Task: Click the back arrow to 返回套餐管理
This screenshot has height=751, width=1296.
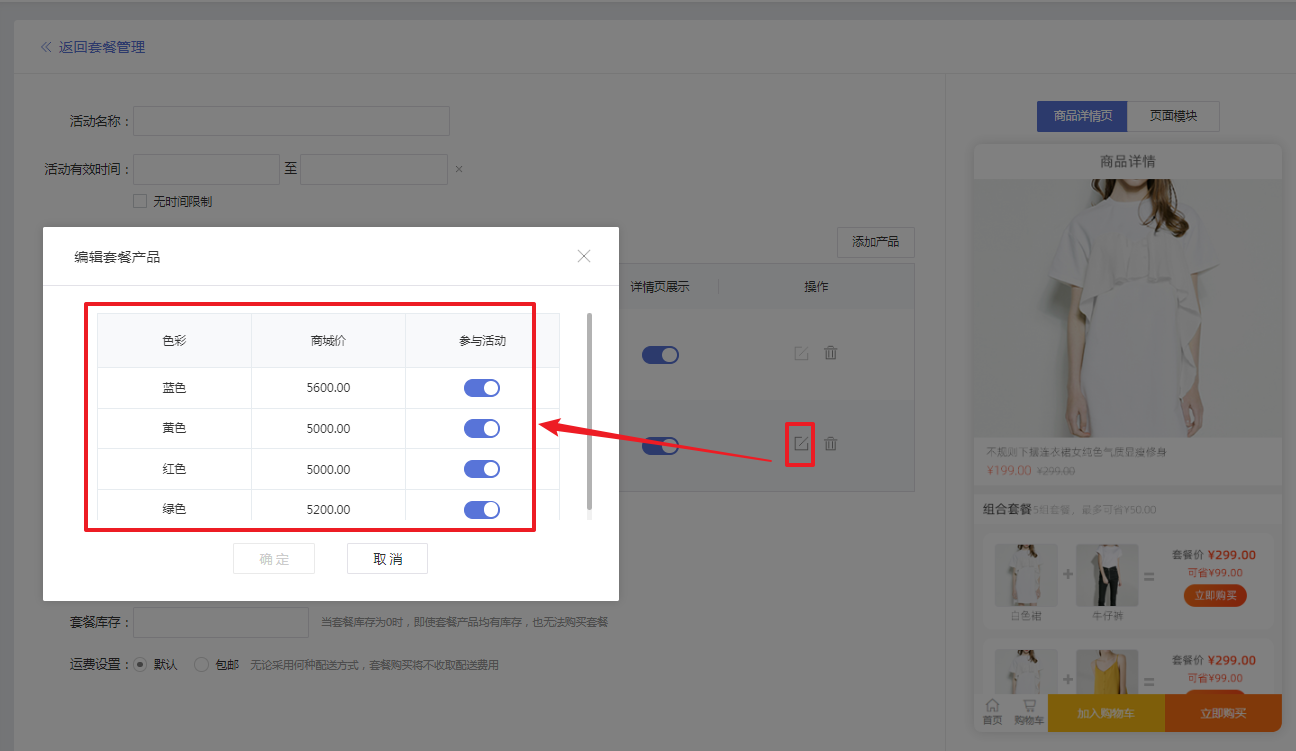Action: tap(46, 47)
